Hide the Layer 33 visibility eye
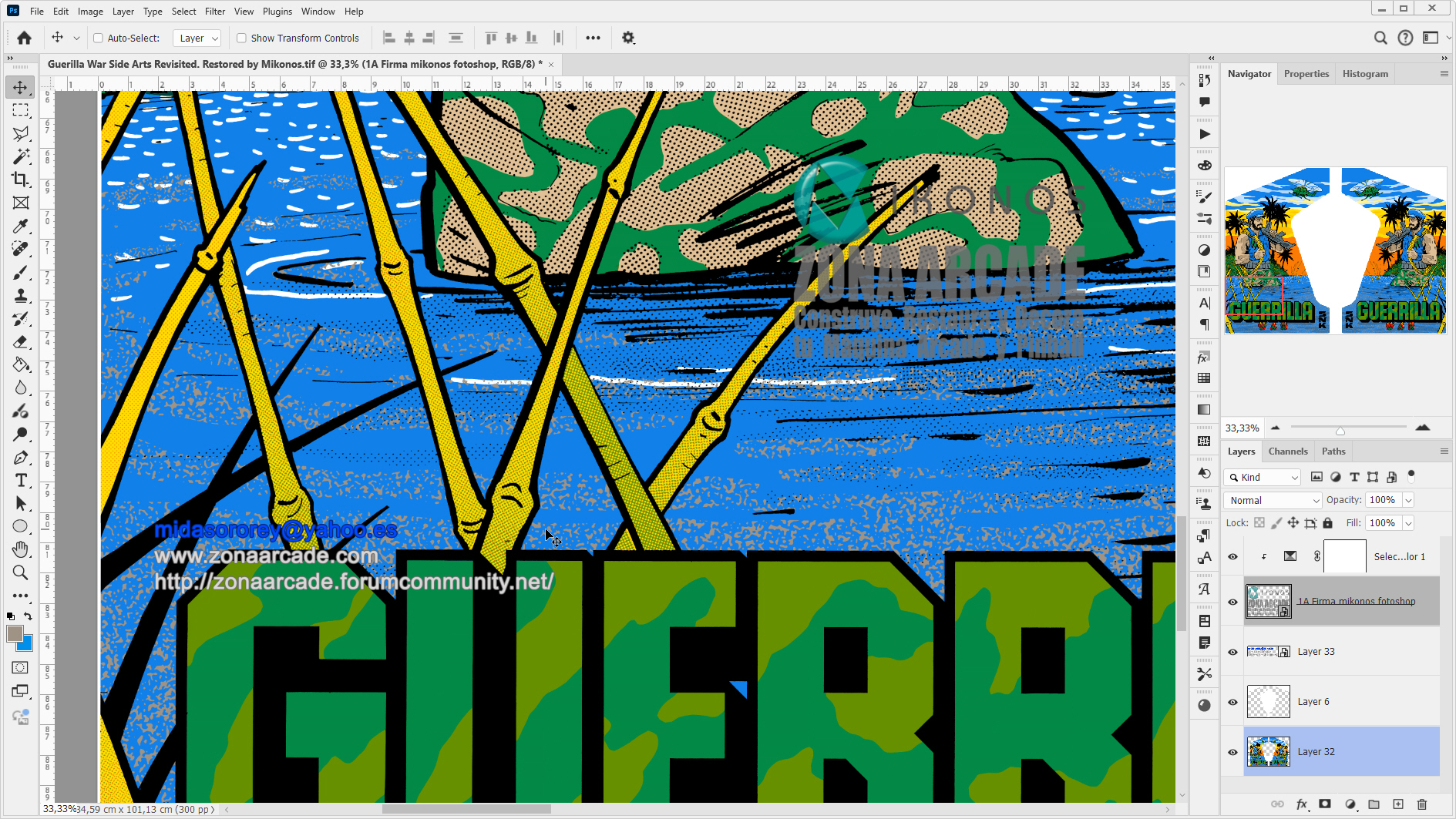 click(x=1232, y=652)
